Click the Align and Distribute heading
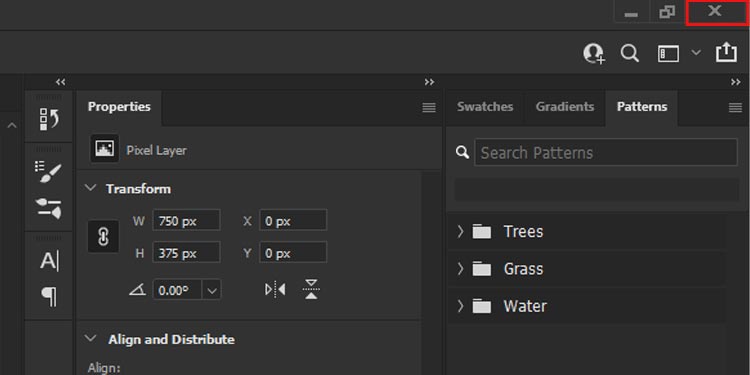The height and width of the screenshot is (375, 750). pos(171,339)
